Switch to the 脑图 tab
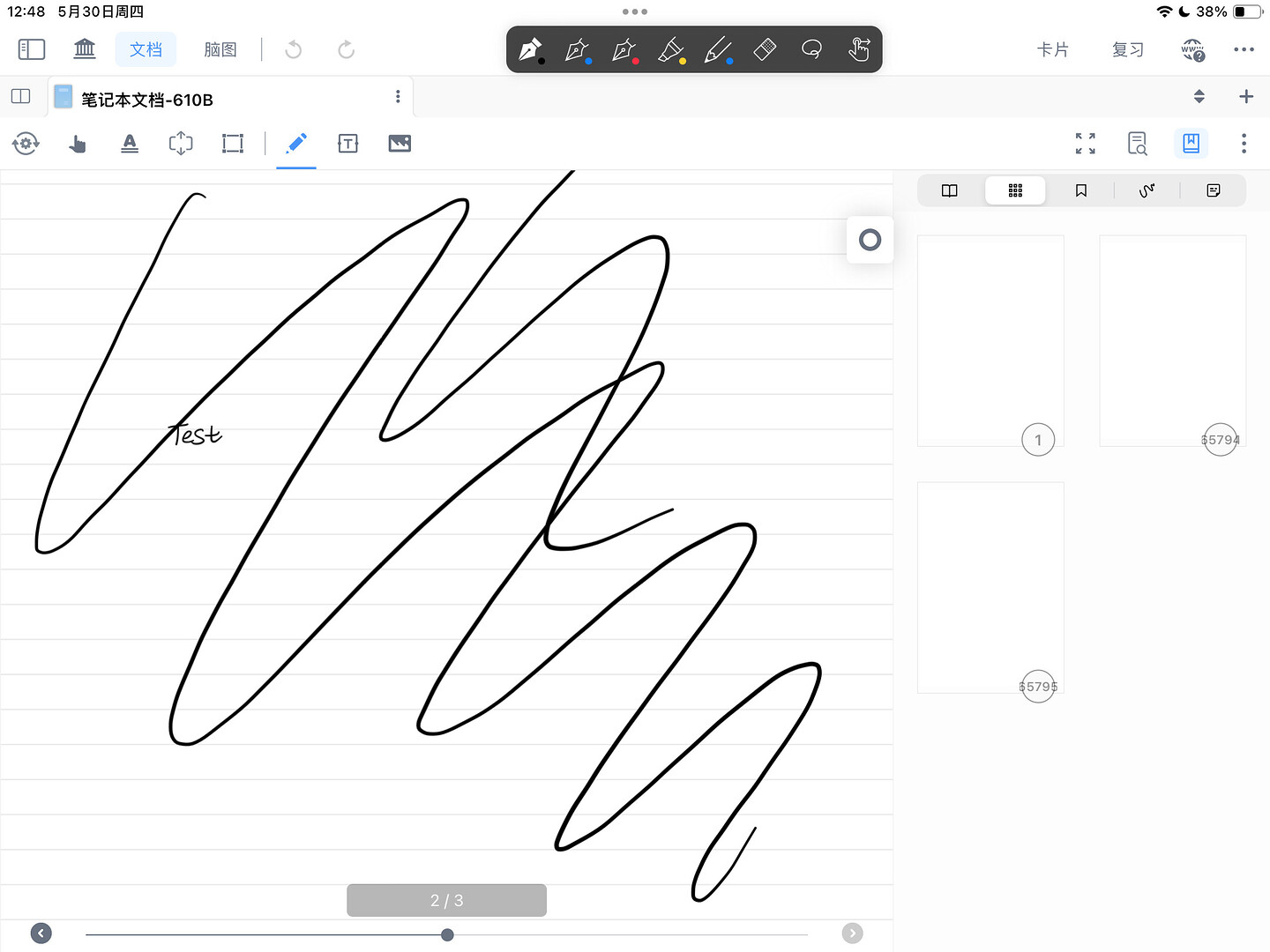 coord(220,49)
